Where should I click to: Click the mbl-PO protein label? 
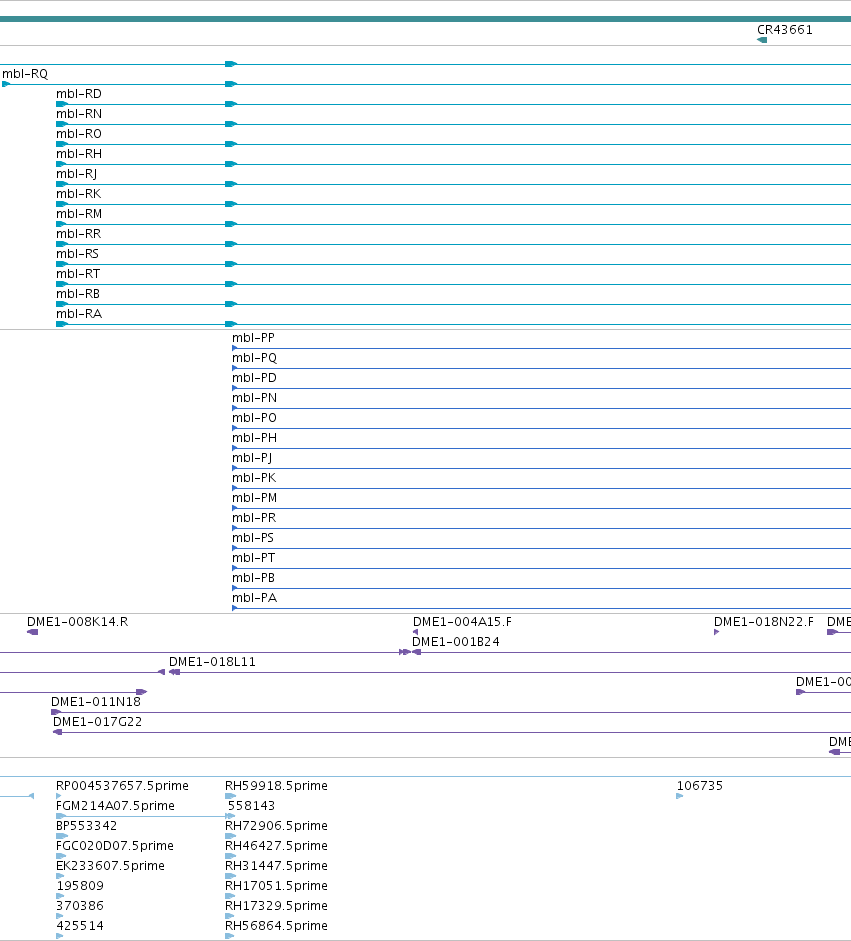click(x=254, y=418)
